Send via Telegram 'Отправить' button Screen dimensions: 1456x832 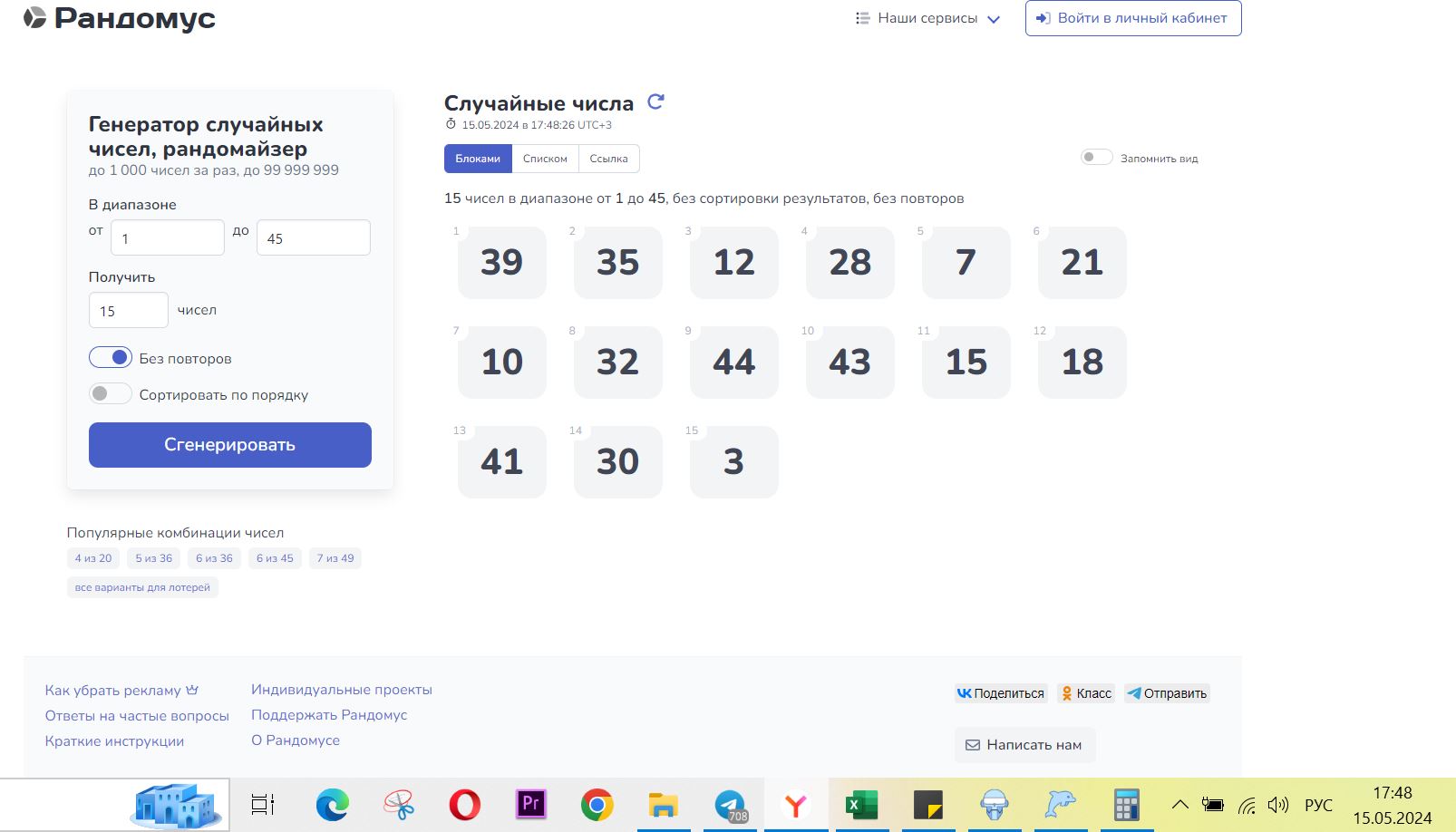point(1167,693)
